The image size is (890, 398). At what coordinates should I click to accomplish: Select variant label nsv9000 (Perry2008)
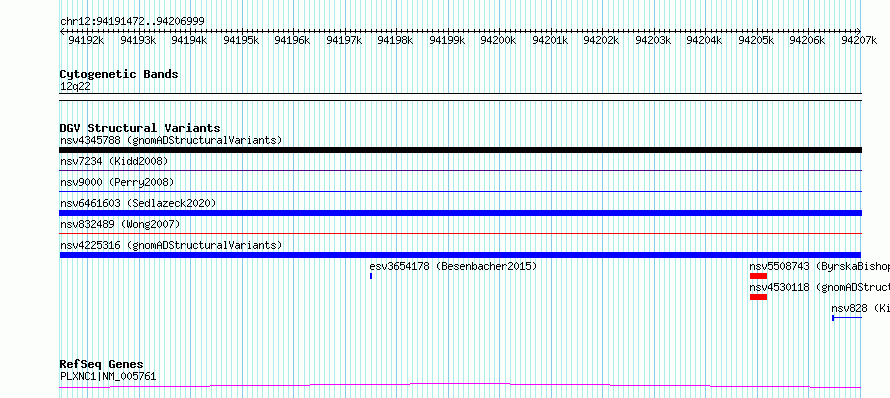tap(117, 183)
